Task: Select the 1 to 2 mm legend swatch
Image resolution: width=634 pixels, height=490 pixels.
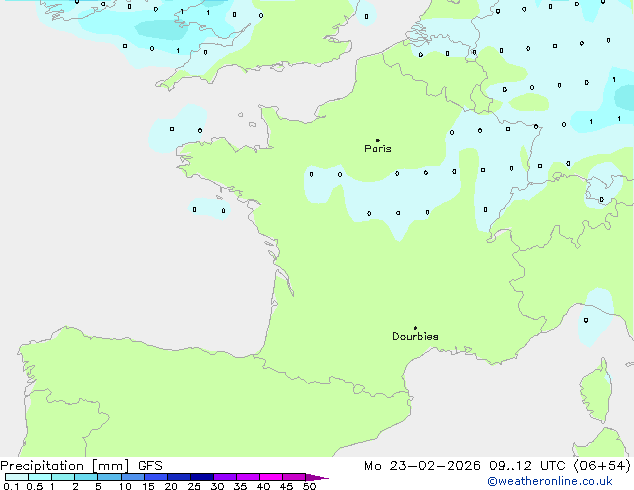Action: [63, 477]
